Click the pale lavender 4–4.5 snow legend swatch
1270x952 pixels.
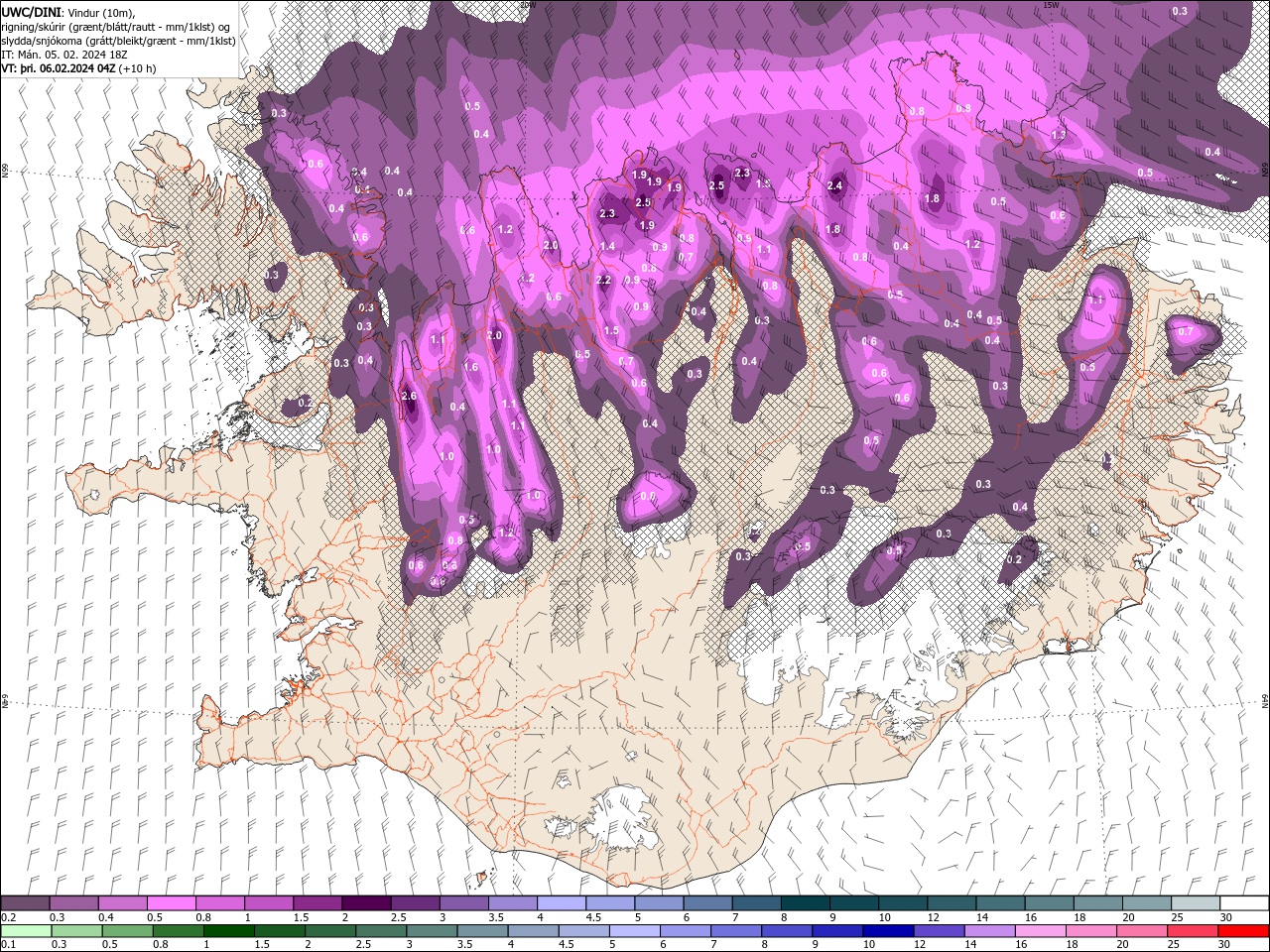click(562, 903)
